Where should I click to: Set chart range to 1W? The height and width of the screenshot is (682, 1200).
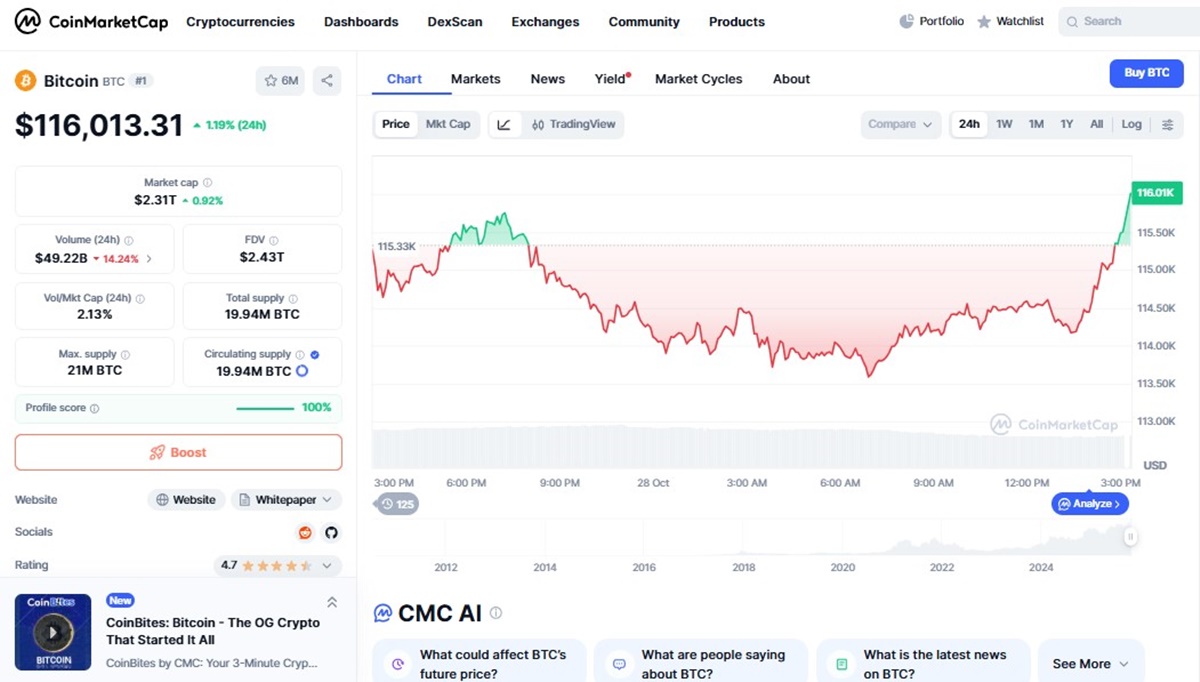tap(1004, 124)
